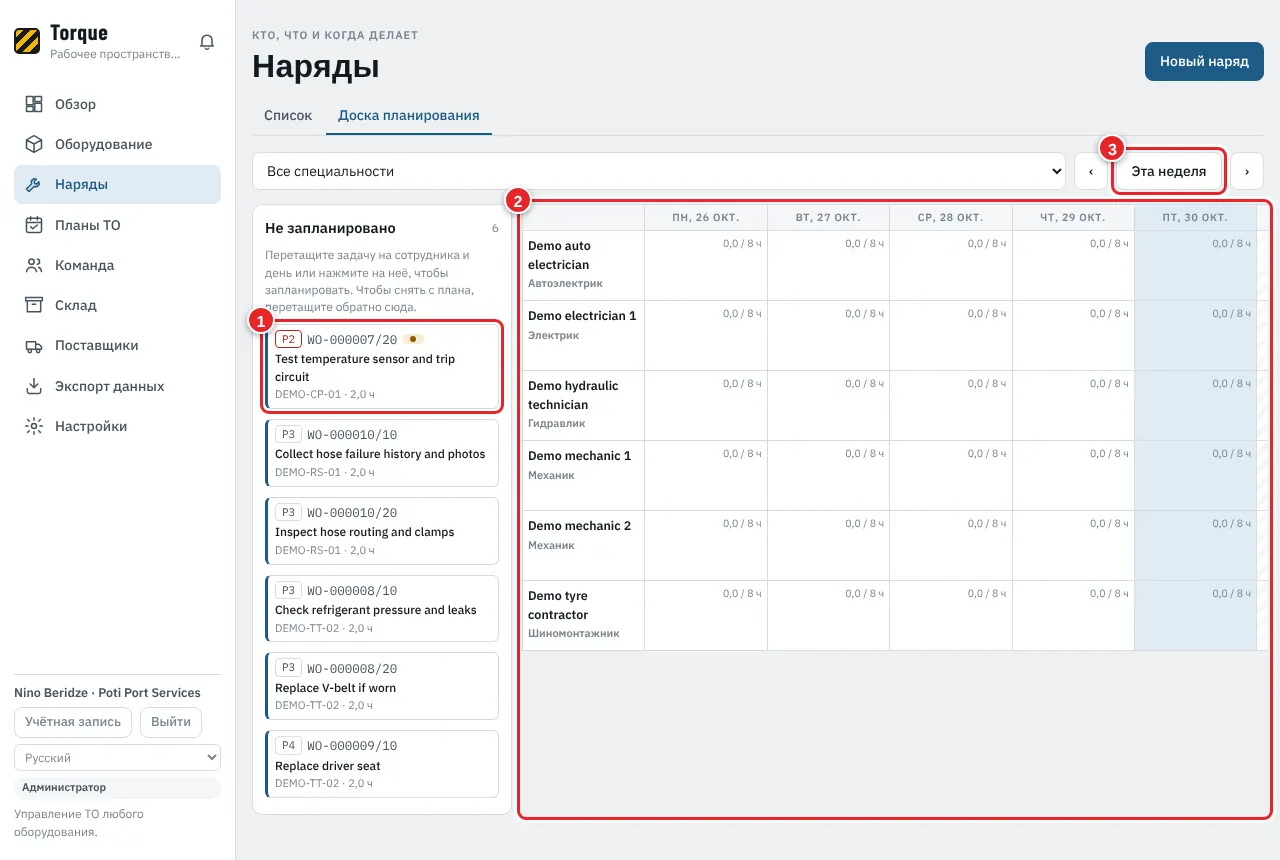The height and width of the screenshot is (860, 1280).
Task: Click the Оборудование cube icon
Action: click(34, 144)
